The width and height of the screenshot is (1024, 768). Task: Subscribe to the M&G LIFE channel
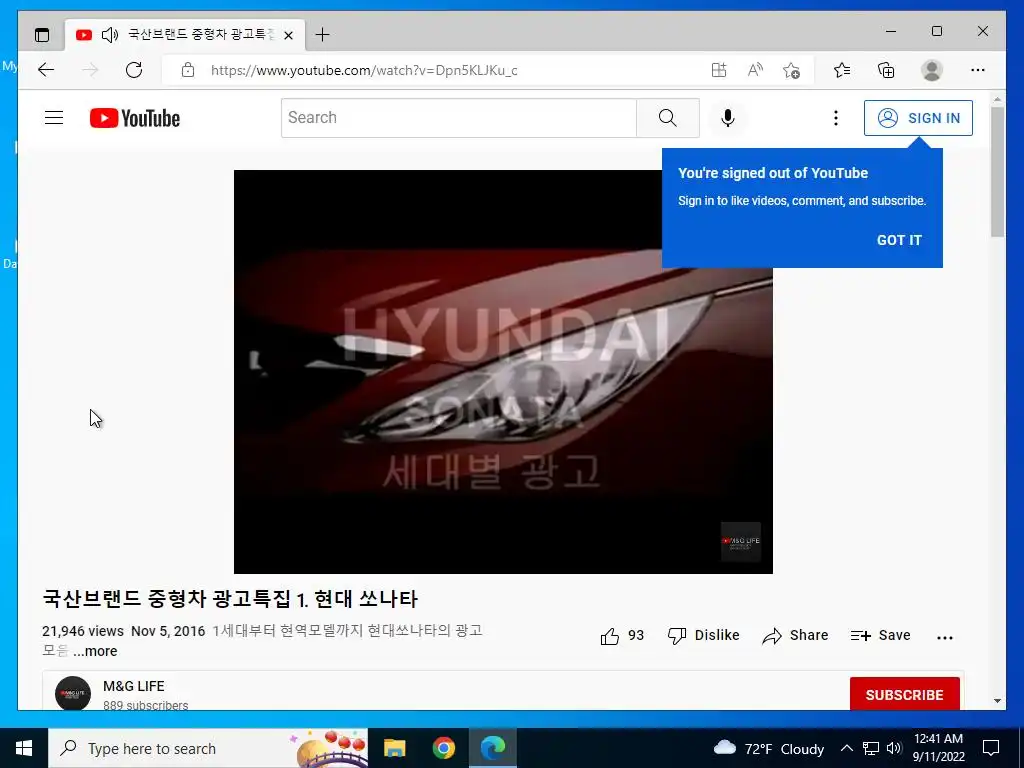tap(904, 694)
